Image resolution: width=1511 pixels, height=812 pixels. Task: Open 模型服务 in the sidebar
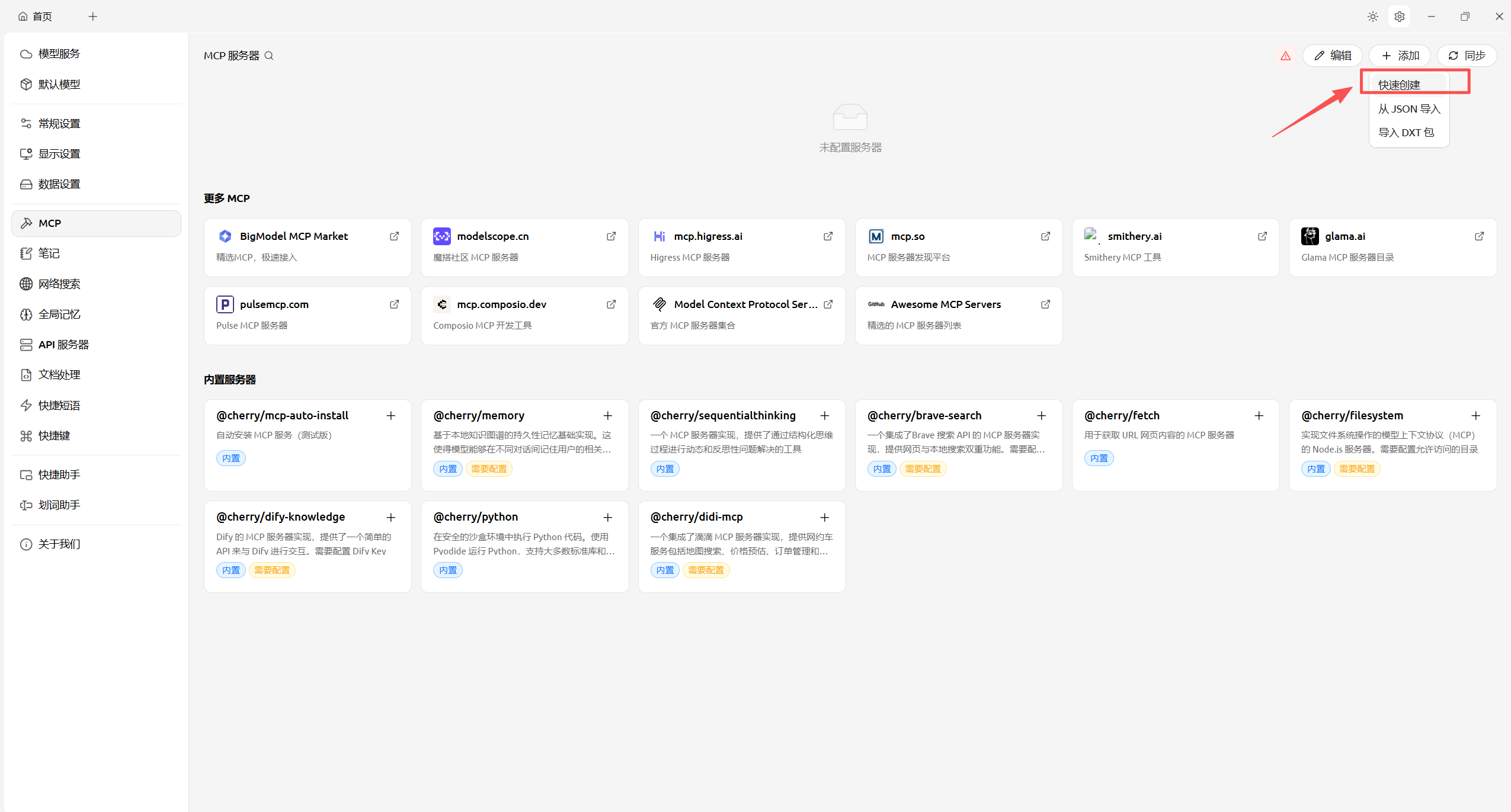(59, 54)
